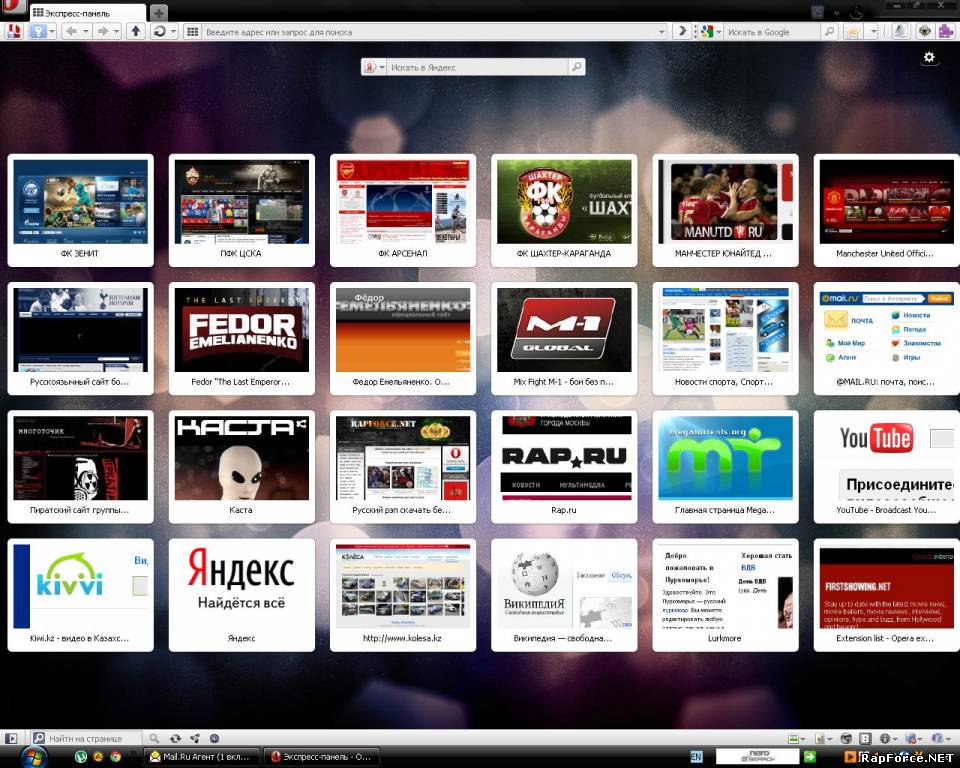Open the Rap.ru speed dial

tap(564, 467)
